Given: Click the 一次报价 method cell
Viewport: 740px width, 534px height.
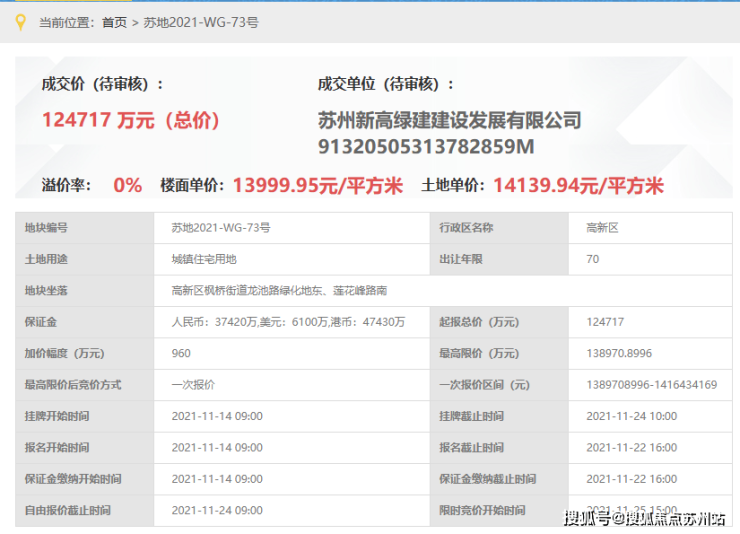Looking at the screenshot, I should click(x=193, y=384).
